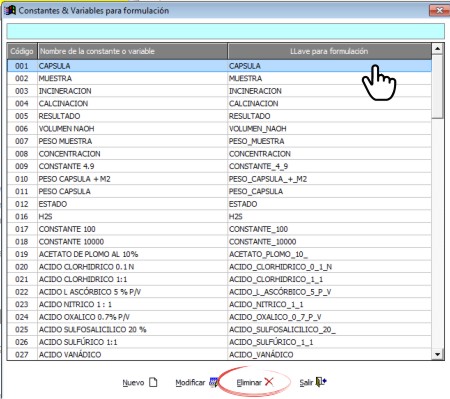The image size is (450, 399).
Task: Click the scrollbar up arrow
Action: point(437,49)
